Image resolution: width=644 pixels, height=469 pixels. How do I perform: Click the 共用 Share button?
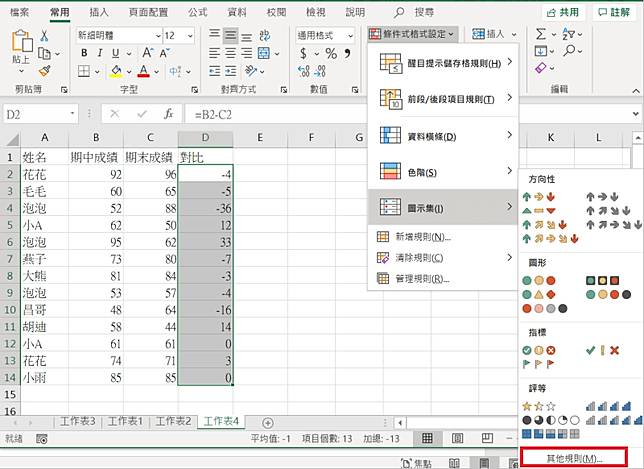tap(563, 13)
